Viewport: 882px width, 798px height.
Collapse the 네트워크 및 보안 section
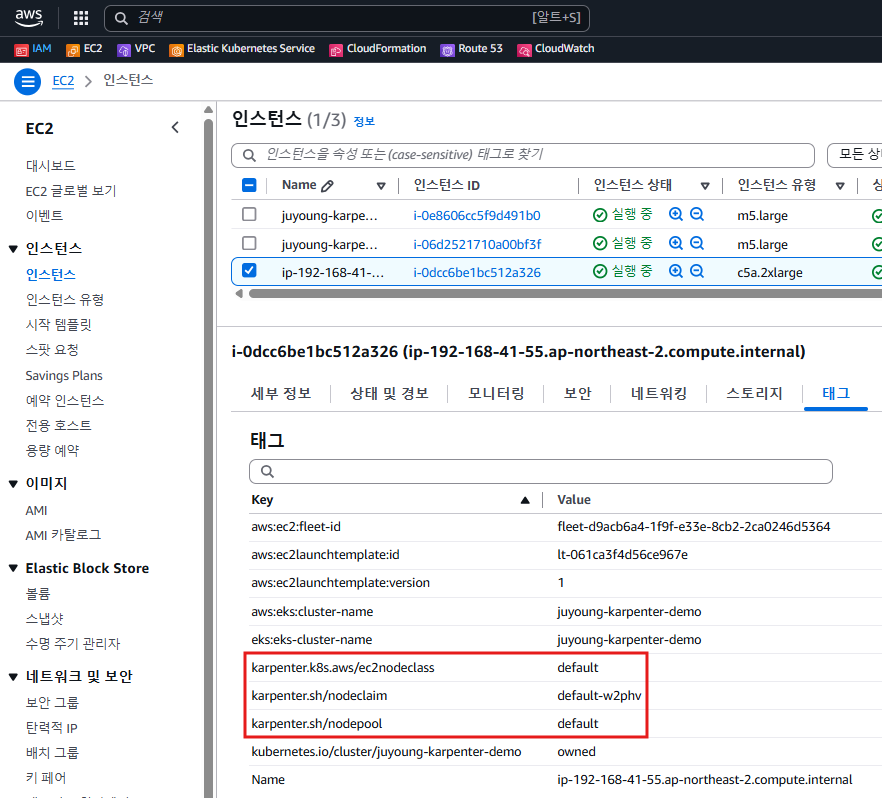(x=14, y=677)
